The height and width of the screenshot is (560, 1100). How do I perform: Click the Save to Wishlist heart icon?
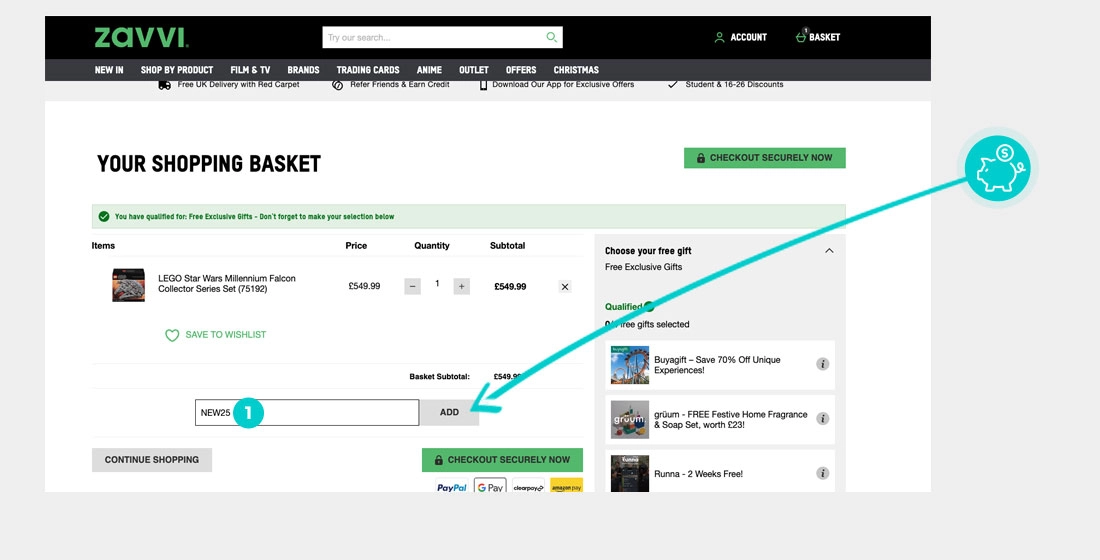[172, 335]
